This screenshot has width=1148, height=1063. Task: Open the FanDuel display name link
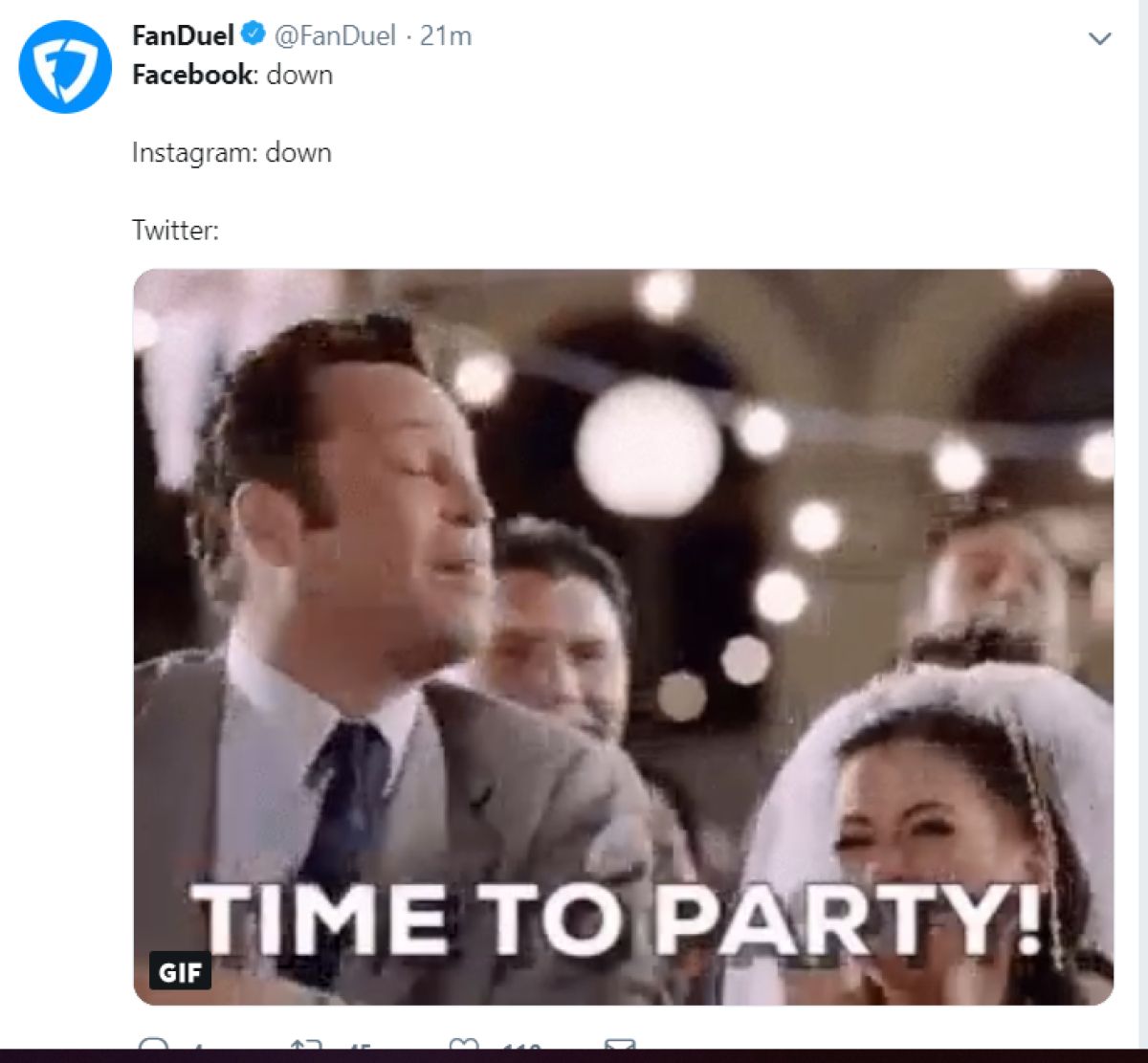[x=183, y=35]
